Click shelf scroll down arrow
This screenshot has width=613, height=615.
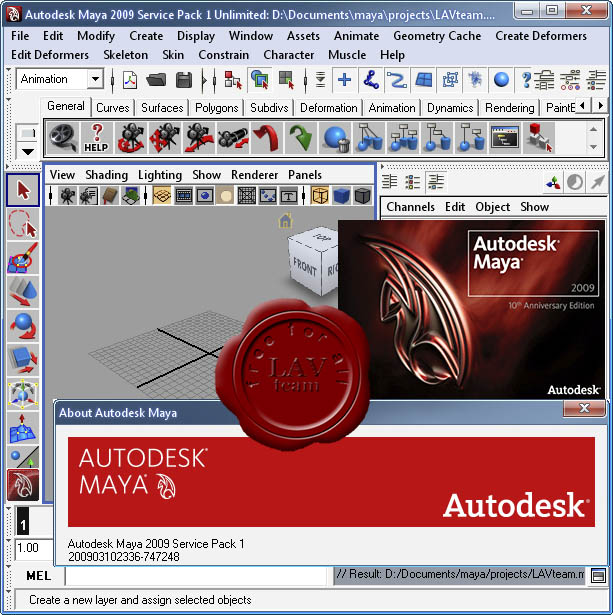pyautogui.click(x=593, y=147)
